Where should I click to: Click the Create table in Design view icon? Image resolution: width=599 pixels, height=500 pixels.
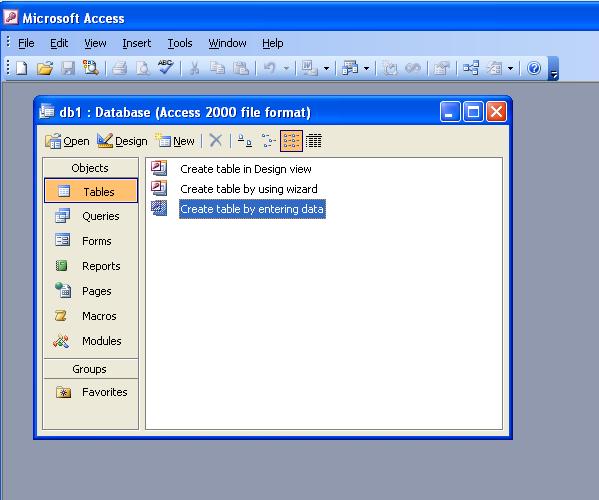(159, 168)
